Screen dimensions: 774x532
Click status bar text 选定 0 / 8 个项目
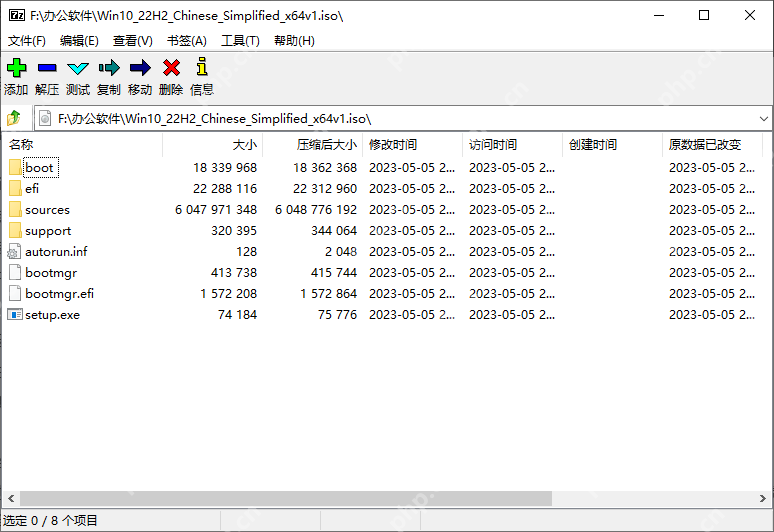click(x=50, y=520)
